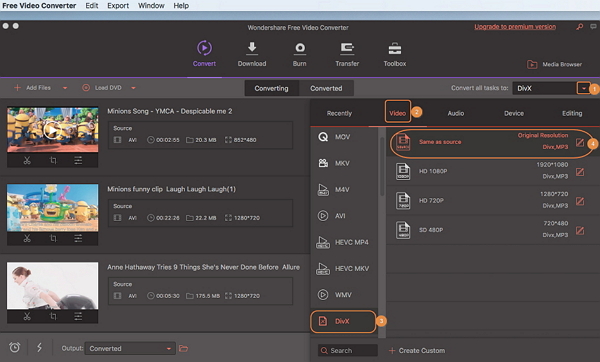This screenshot has width=600, height=362.
Task: Open the Convert all tasks to dropdown arrow
Action: (x=584, y=88)
